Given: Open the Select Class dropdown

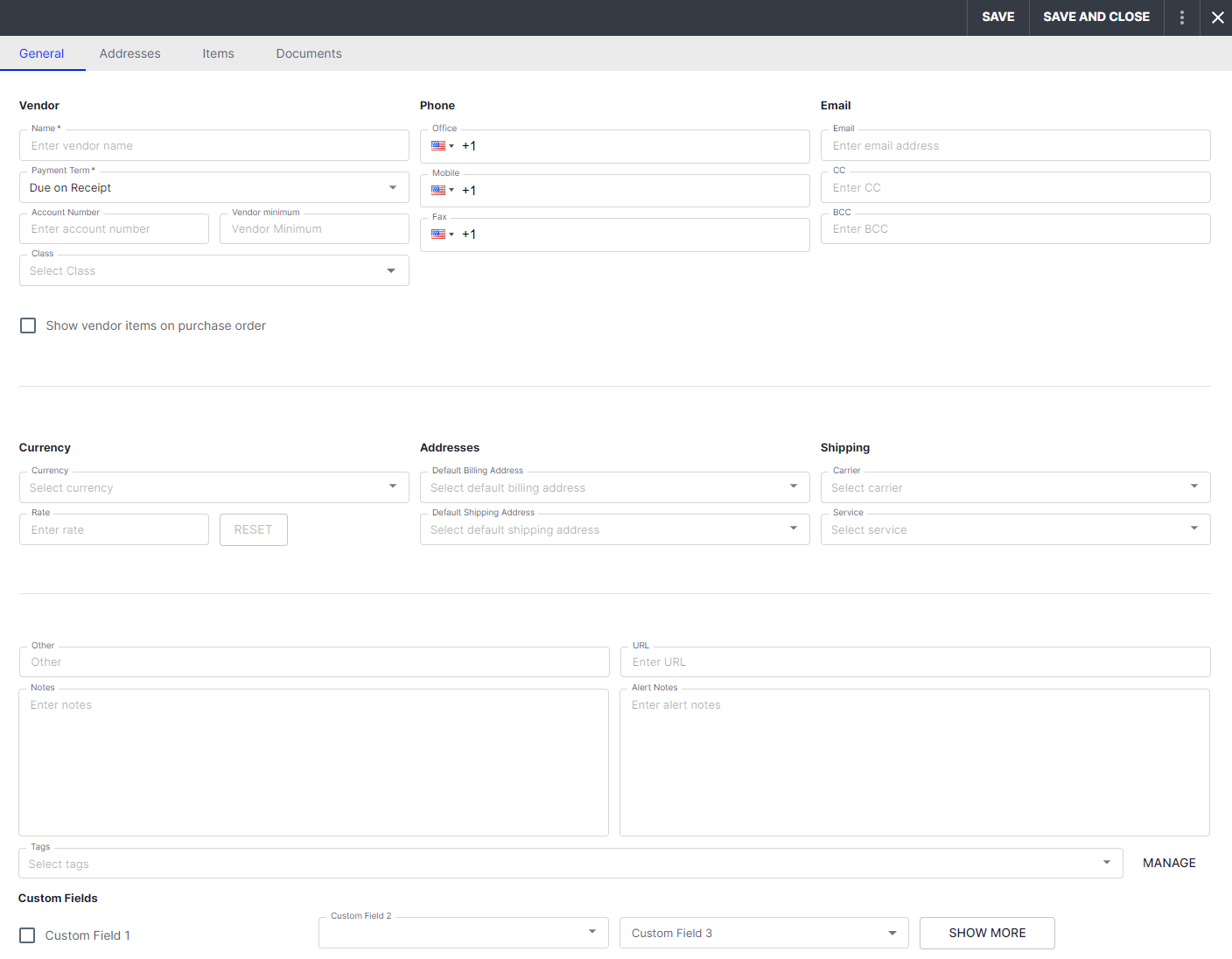Looking at the screenshot, I should pyautogui.click(x=213, y=271).
